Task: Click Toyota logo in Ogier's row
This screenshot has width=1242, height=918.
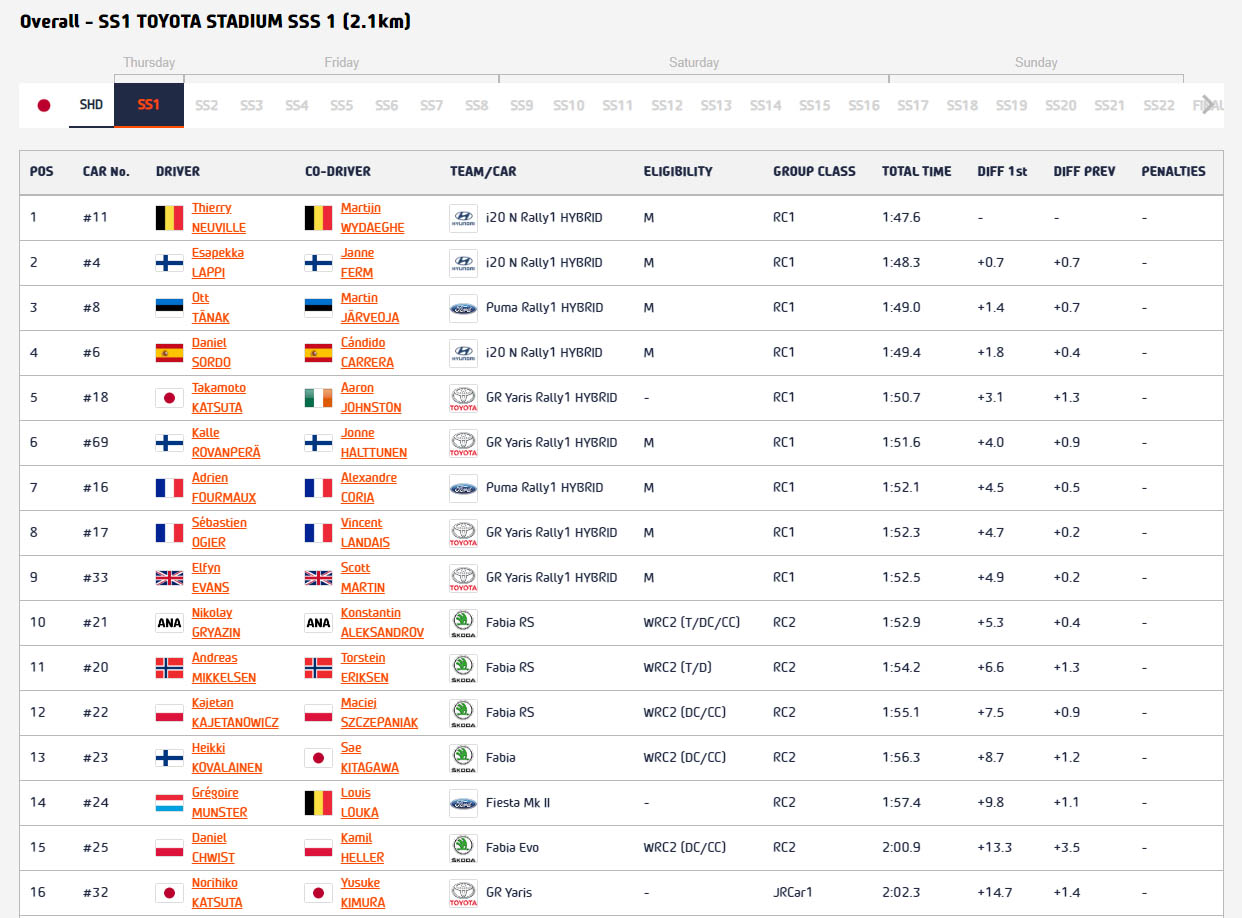Action: point(463,533)
